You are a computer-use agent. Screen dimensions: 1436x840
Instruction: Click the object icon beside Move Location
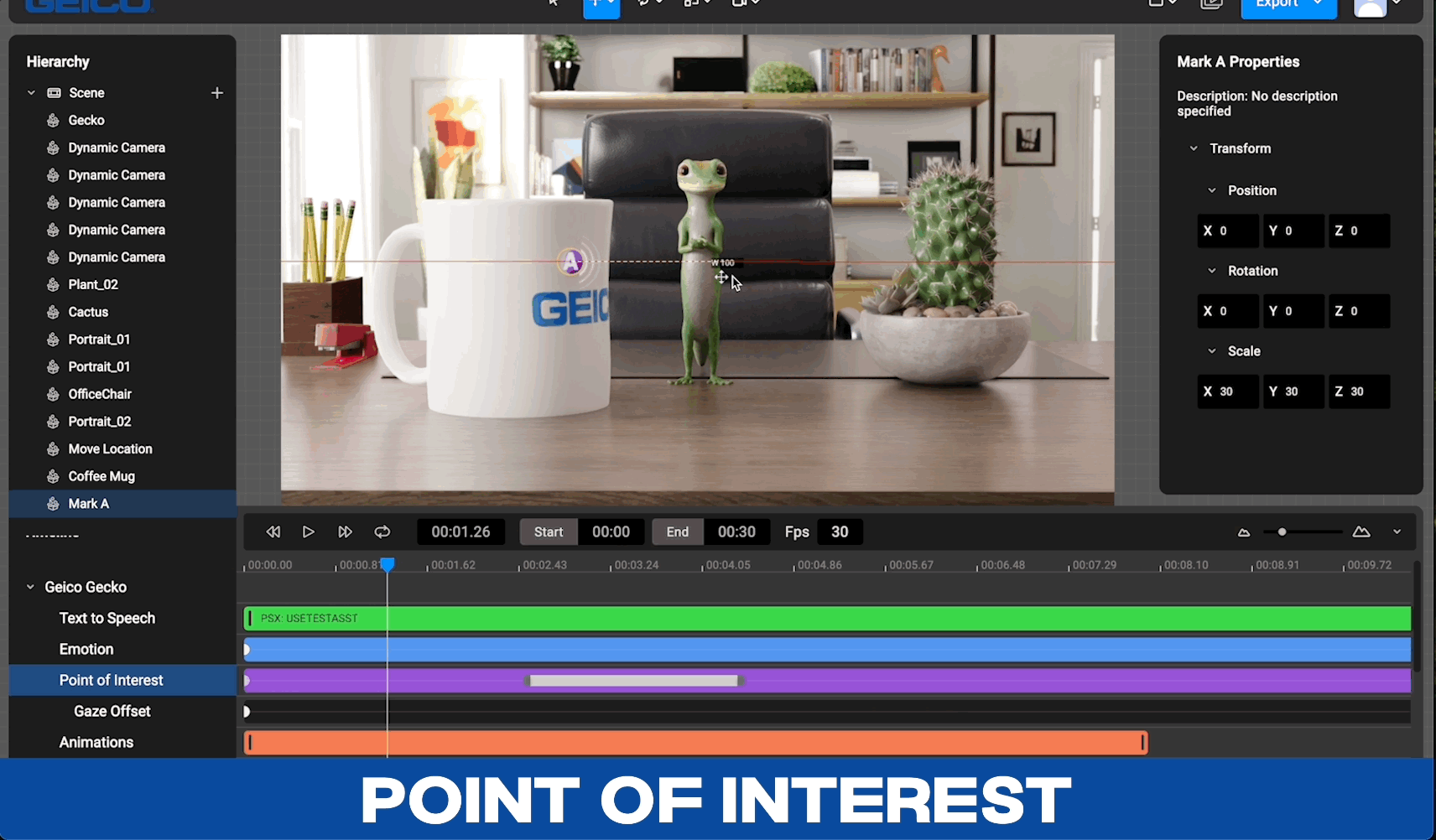[x=53, y=449]
